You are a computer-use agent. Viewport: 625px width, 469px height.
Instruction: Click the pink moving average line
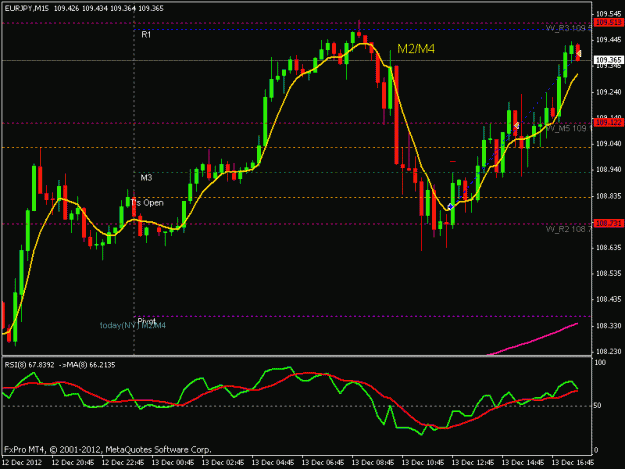pyautogui.click(x=533, y=339)
